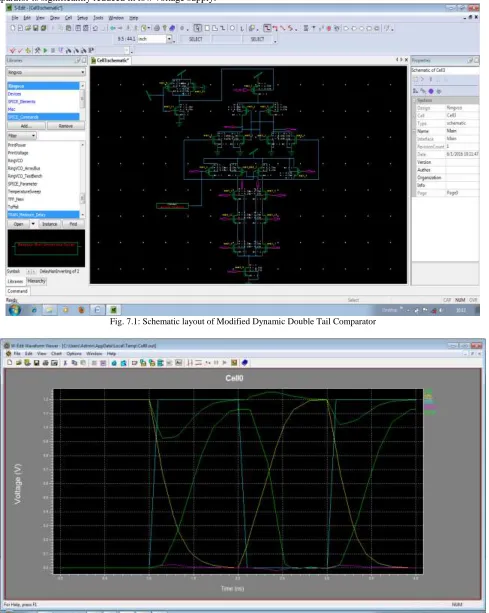Select SPICE_Parameter in the cell list

click(43, 184)
